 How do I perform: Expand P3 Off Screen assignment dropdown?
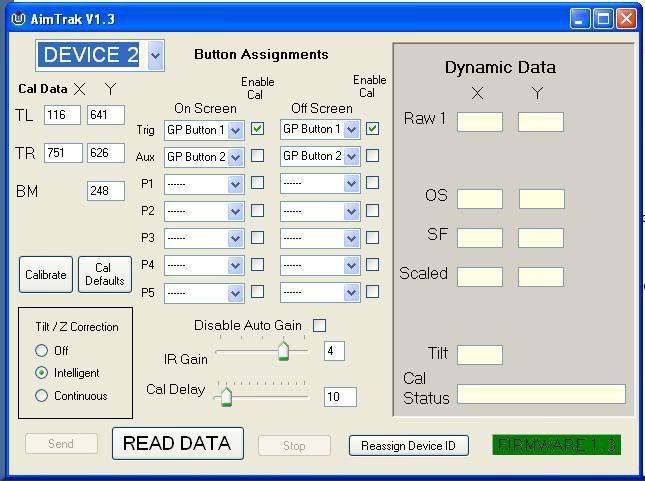coord(351,238)
